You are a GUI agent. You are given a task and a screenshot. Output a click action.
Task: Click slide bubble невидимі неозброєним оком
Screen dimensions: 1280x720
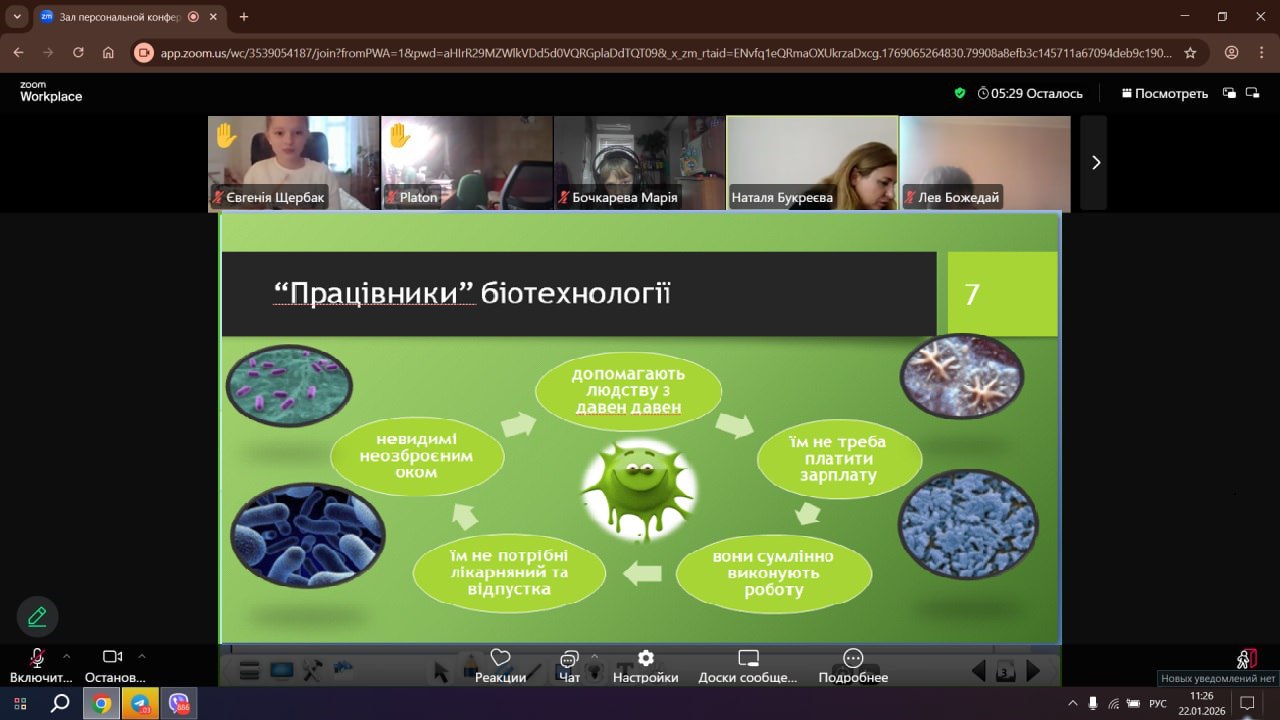click(417, 455)
